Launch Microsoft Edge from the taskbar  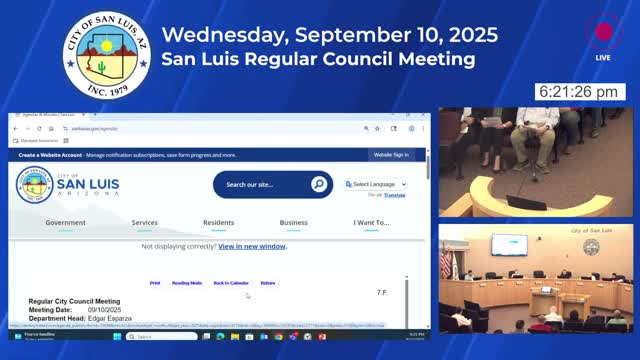tap(220, 337)
